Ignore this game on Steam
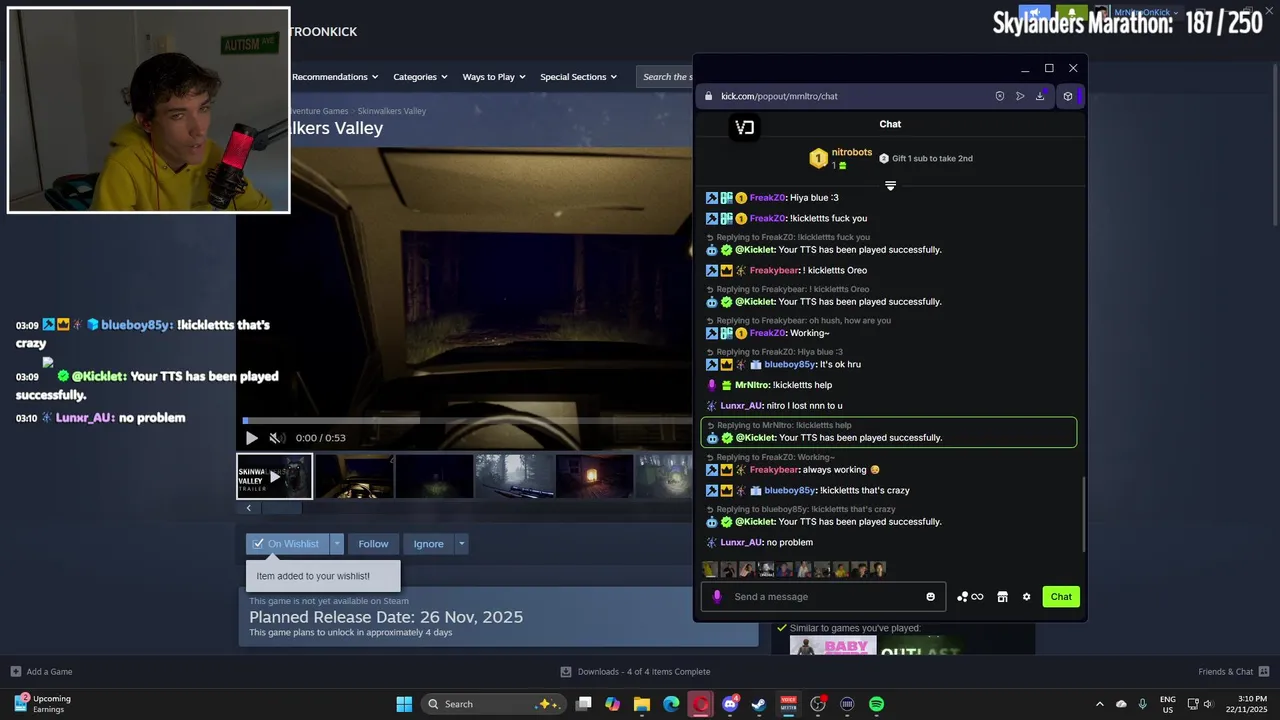This screenshot has height=720, width=1280. (x=428, y=544)
